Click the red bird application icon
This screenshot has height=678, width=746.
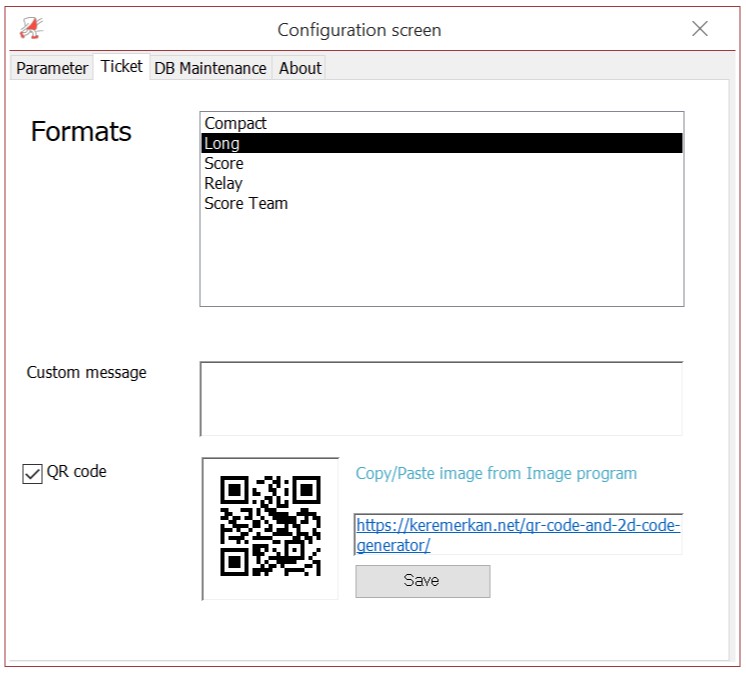click(x=31, y=28)
